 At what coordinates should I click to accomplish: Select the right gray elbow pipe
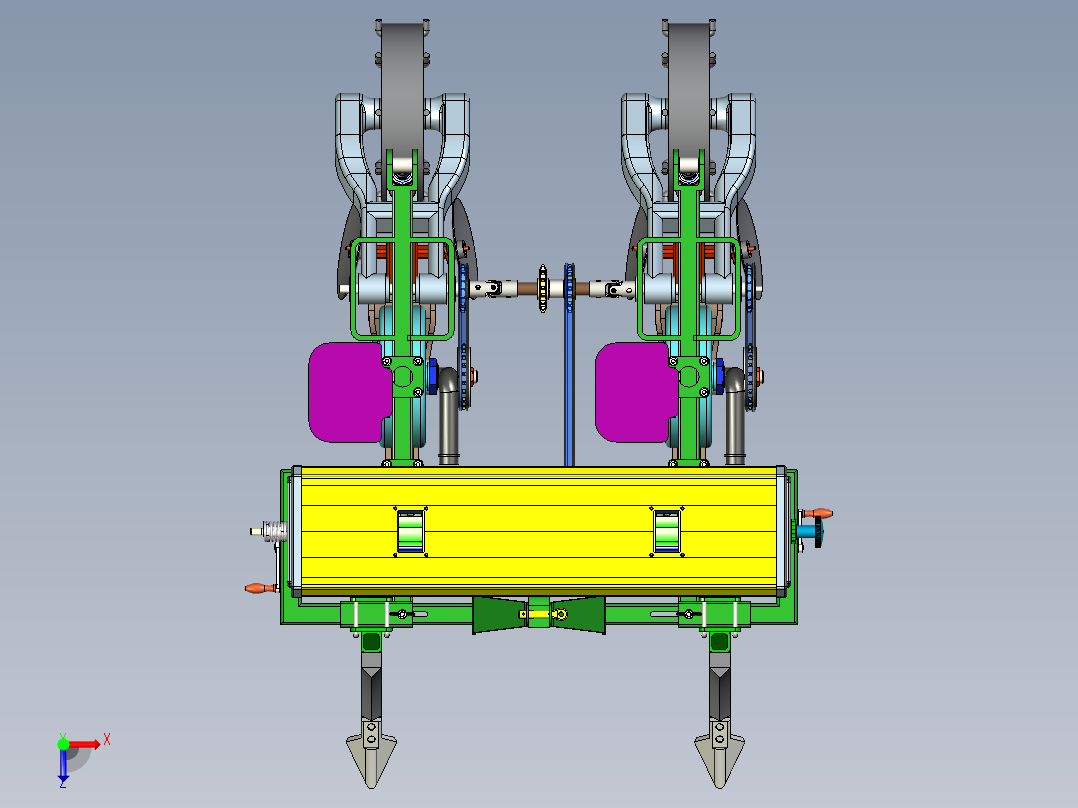point(735,415)
